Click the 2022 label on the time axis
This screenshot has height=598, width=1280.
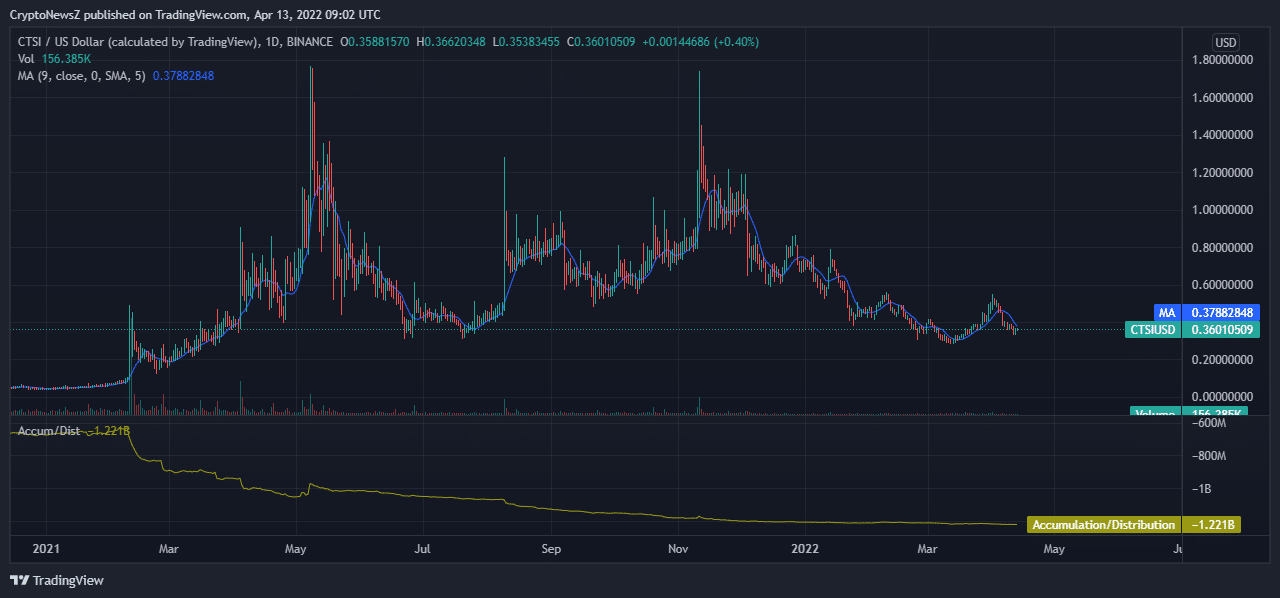click(x=805, y=549)
